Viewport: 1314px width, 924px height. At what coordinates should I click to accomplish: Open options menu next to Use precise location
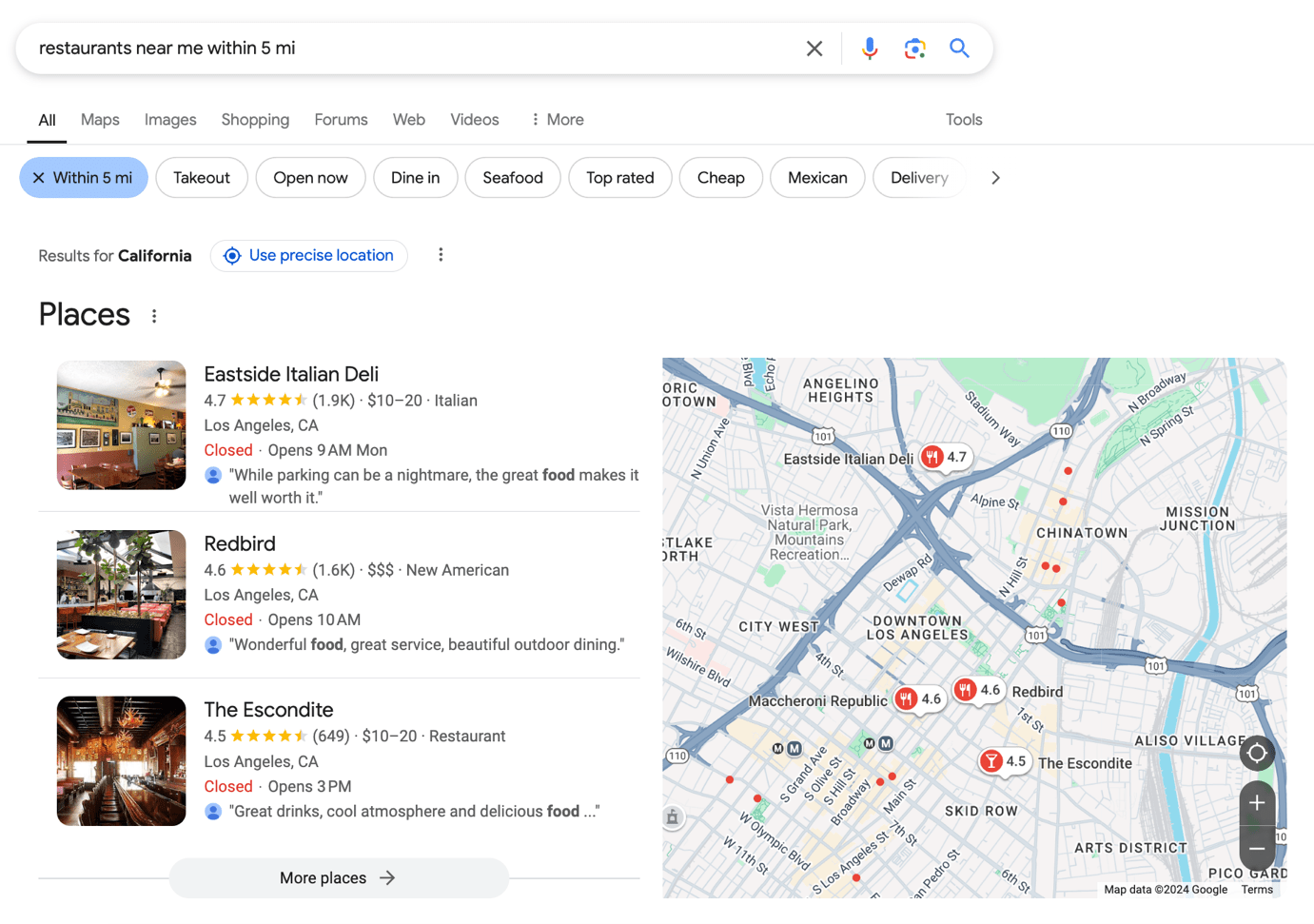pyautogui.click(x=441, y=255)
